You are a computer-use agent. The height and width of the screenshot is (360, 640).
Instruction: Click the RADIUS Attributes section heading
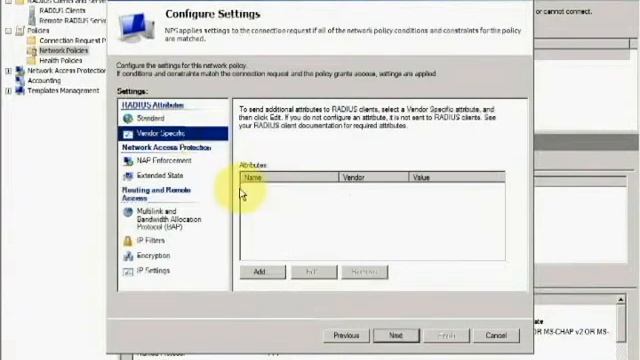coord(153,105)
